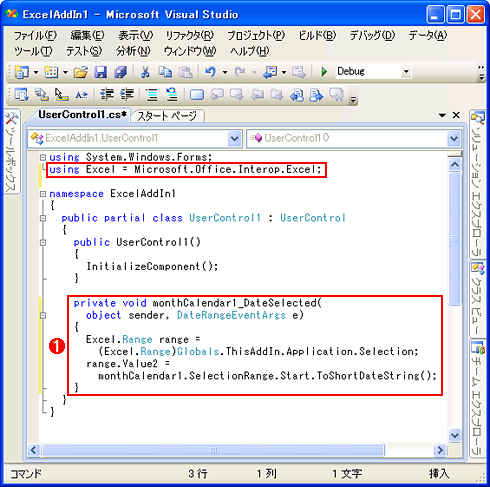Open the Add New Item dropdown arrow

(65, 72)
